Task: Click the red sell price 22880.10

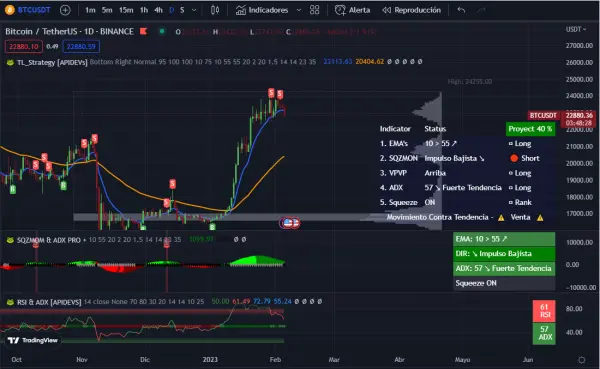Action: point(24,47)
